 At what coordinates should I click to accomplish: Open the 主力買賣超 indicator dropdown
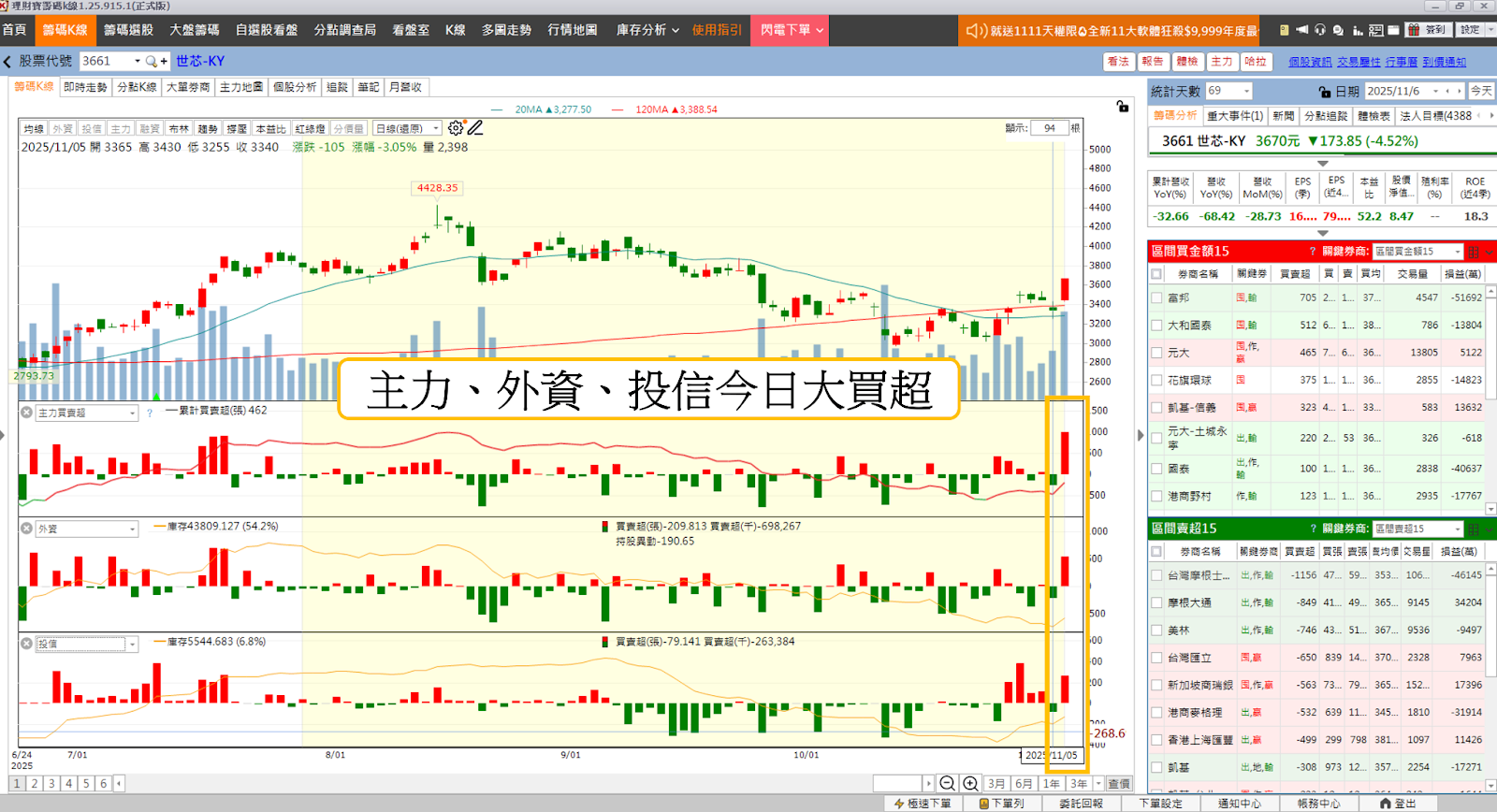click(x=86, y=413)
